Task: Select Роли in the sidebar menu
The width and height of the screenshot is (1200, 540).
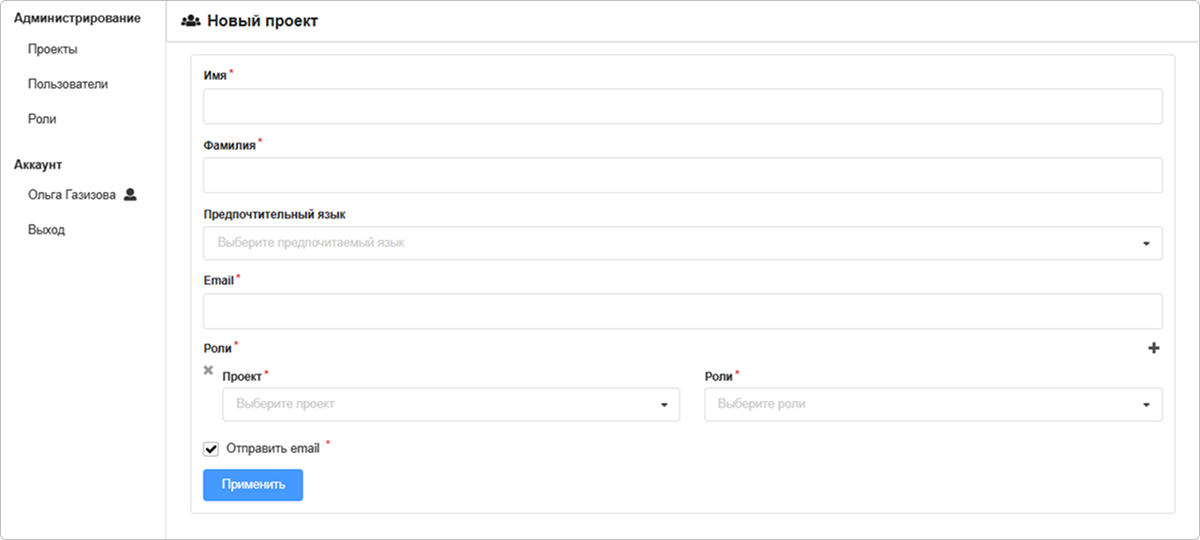Action: 42,119
